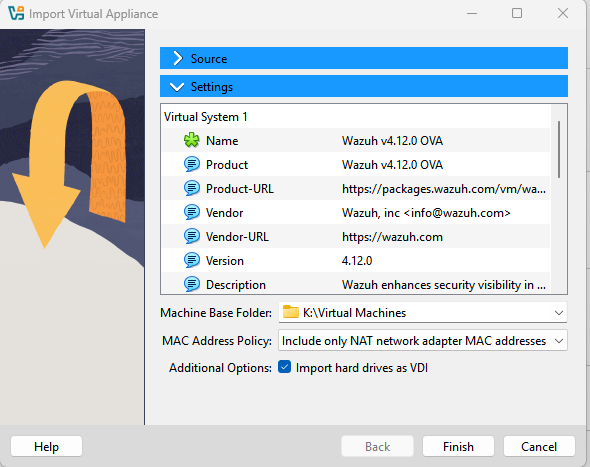The width and height of the screenshot is (590, 467).
Task: Click the Finish button
Action: point(458,446)
